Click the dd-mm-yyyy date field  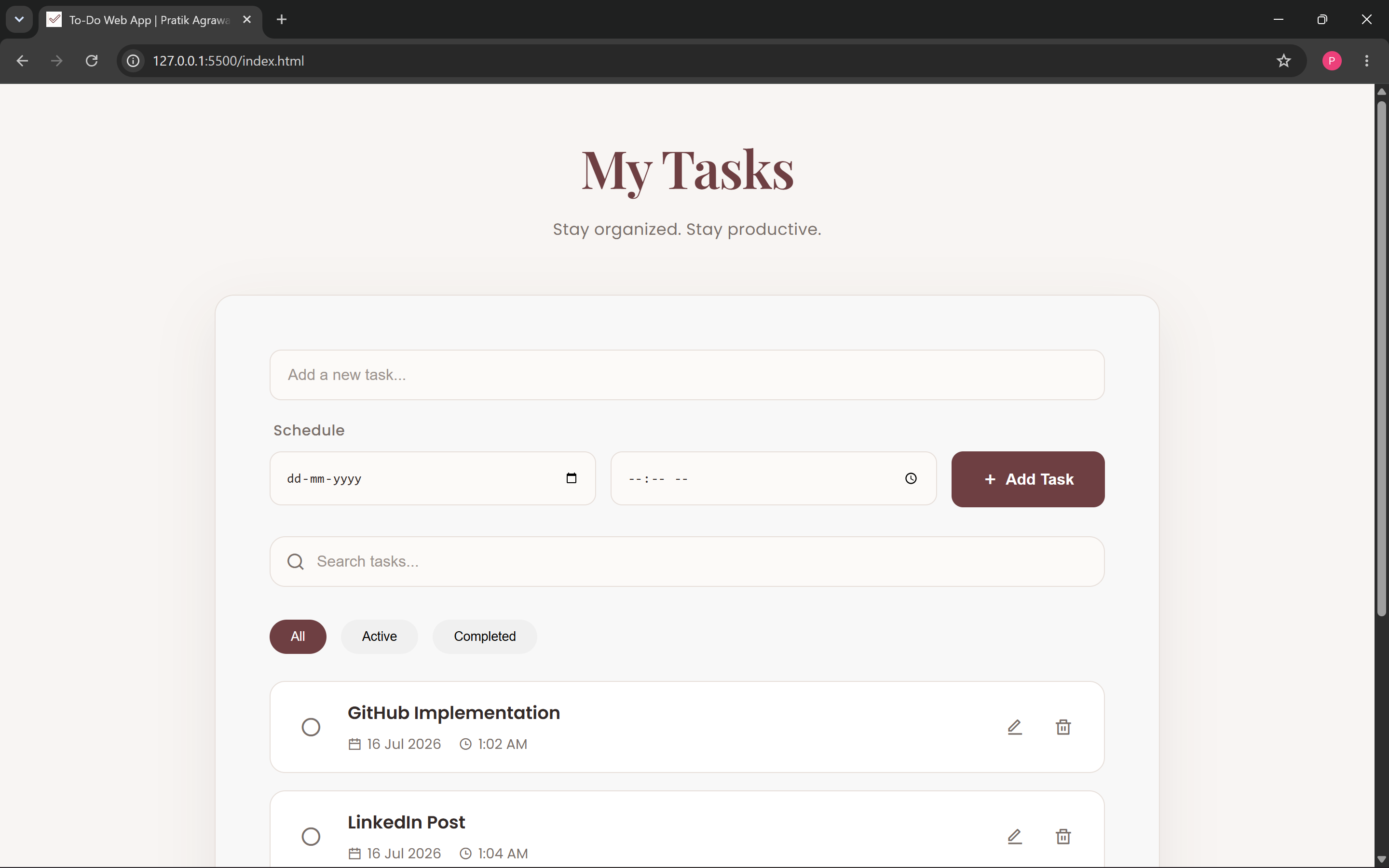[x=433, y=478]
